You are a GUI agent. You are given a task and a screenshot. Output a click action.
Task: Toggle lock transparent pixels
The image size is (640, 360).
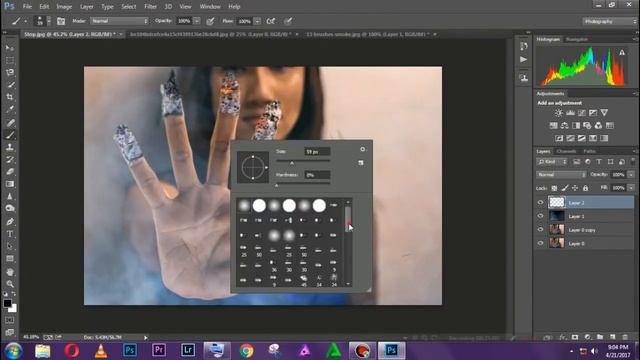pyautogui.click(x=554, y=188)
